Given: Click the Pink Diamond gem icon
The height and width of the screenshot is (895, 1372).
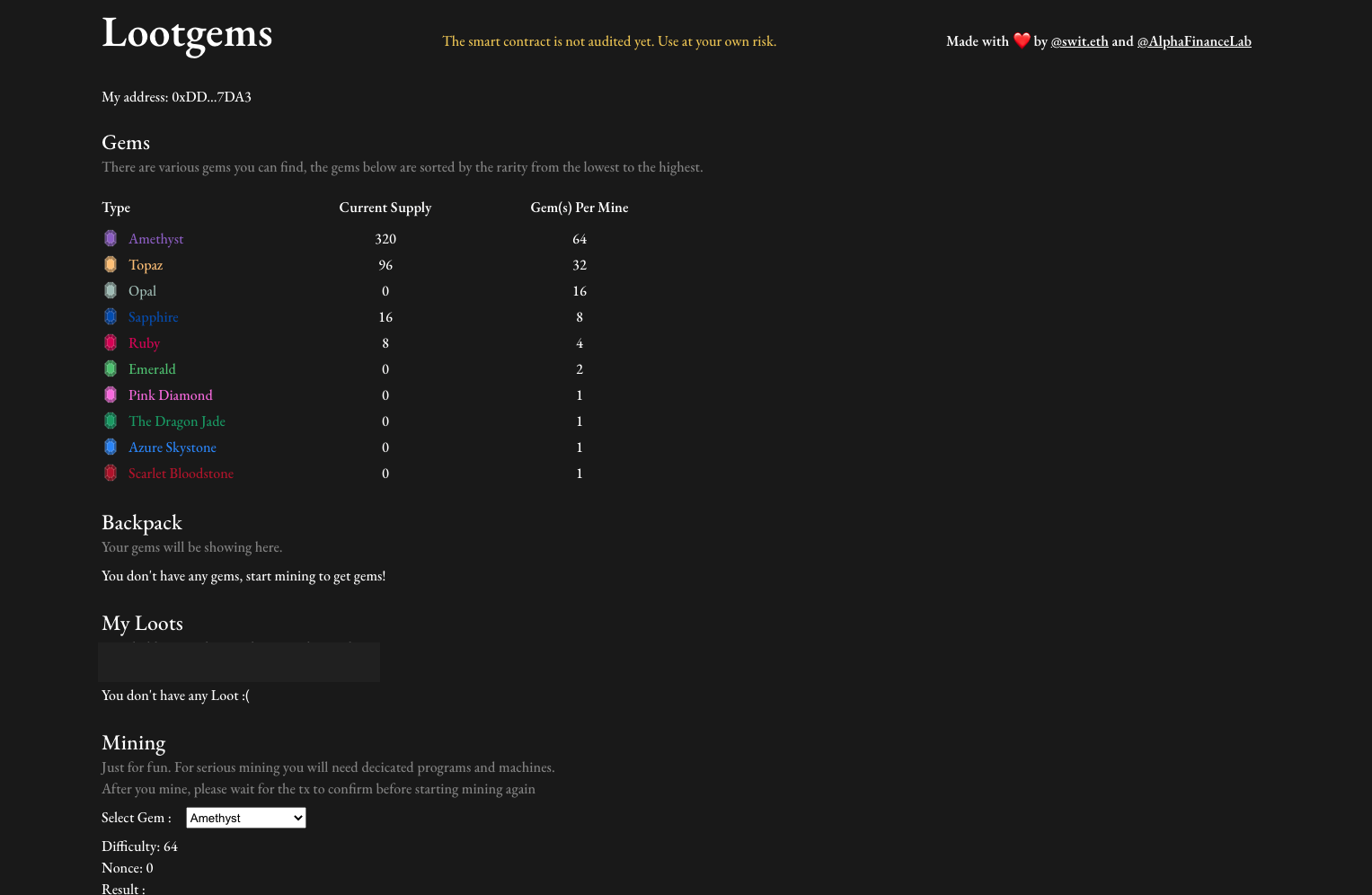Looking at the screenshot, I should (111, 394).
